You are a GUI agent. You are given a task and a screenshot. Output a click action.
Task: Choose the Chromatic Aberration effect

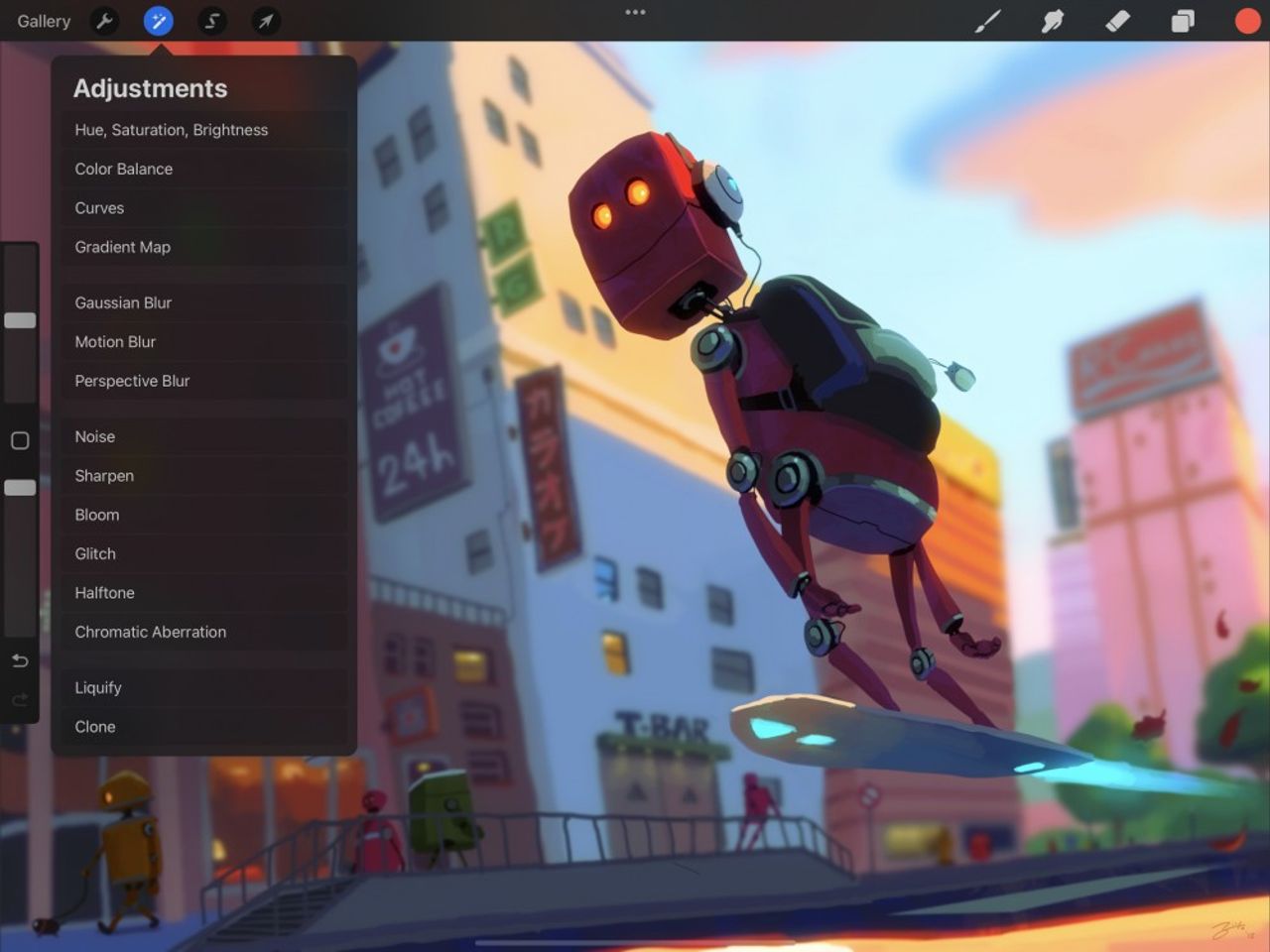pos(150,632)
